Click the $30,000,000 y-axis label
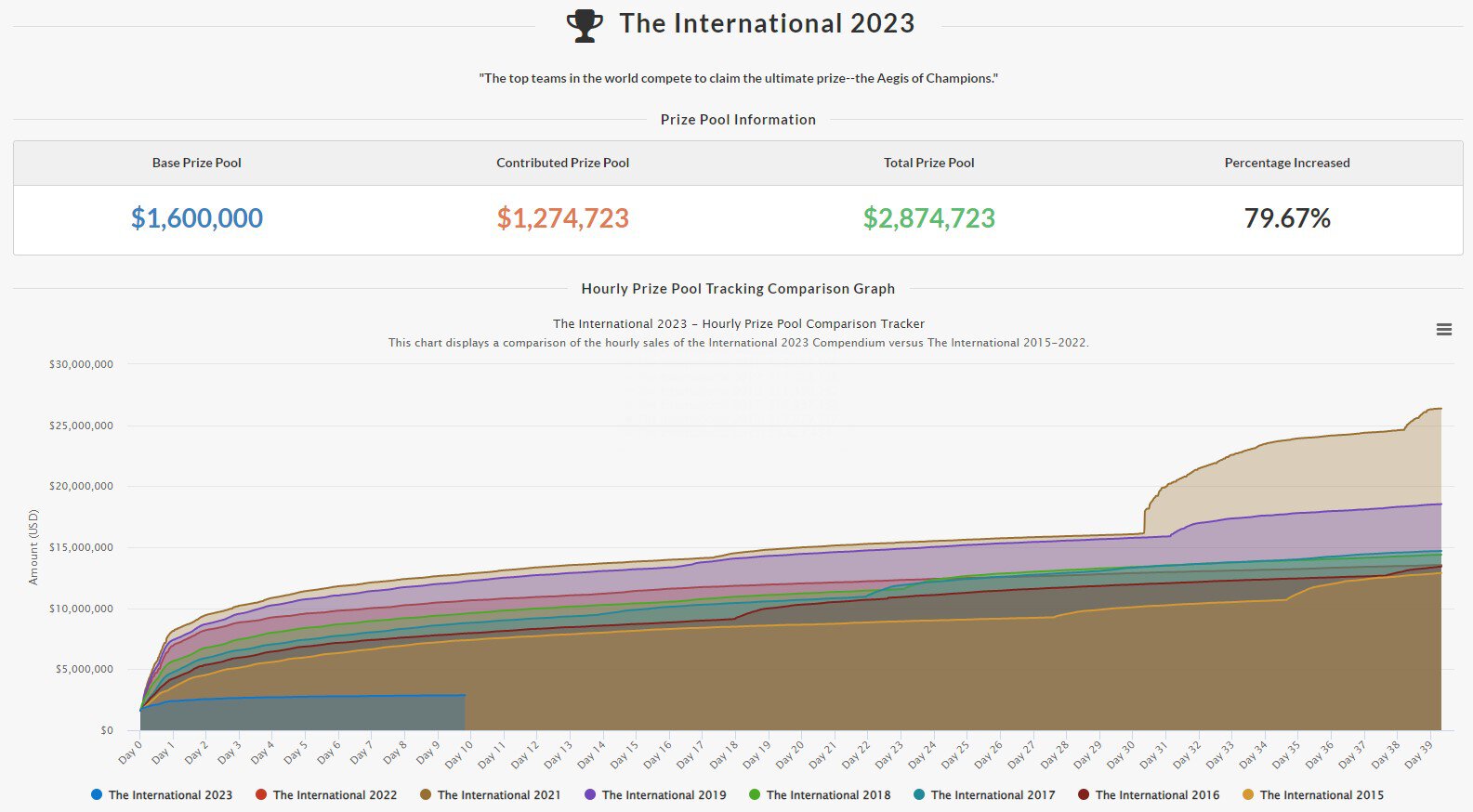1473x812 pixels. (x=81, y=364)
